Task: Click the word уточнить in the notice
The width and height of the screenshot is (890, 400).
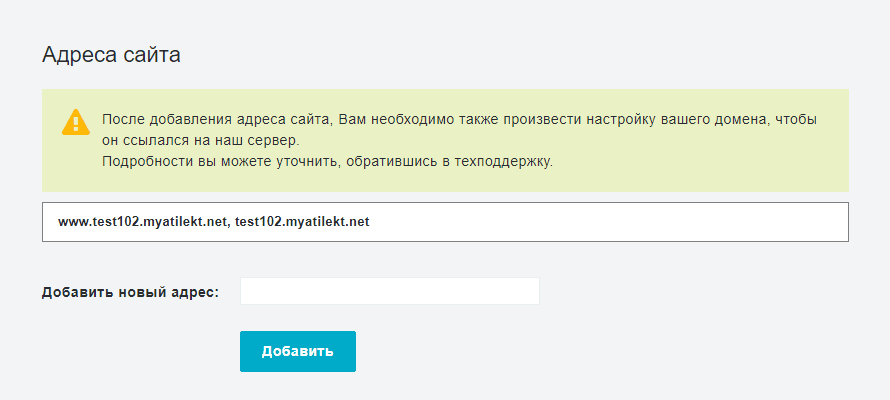Action: click(308, 162)
